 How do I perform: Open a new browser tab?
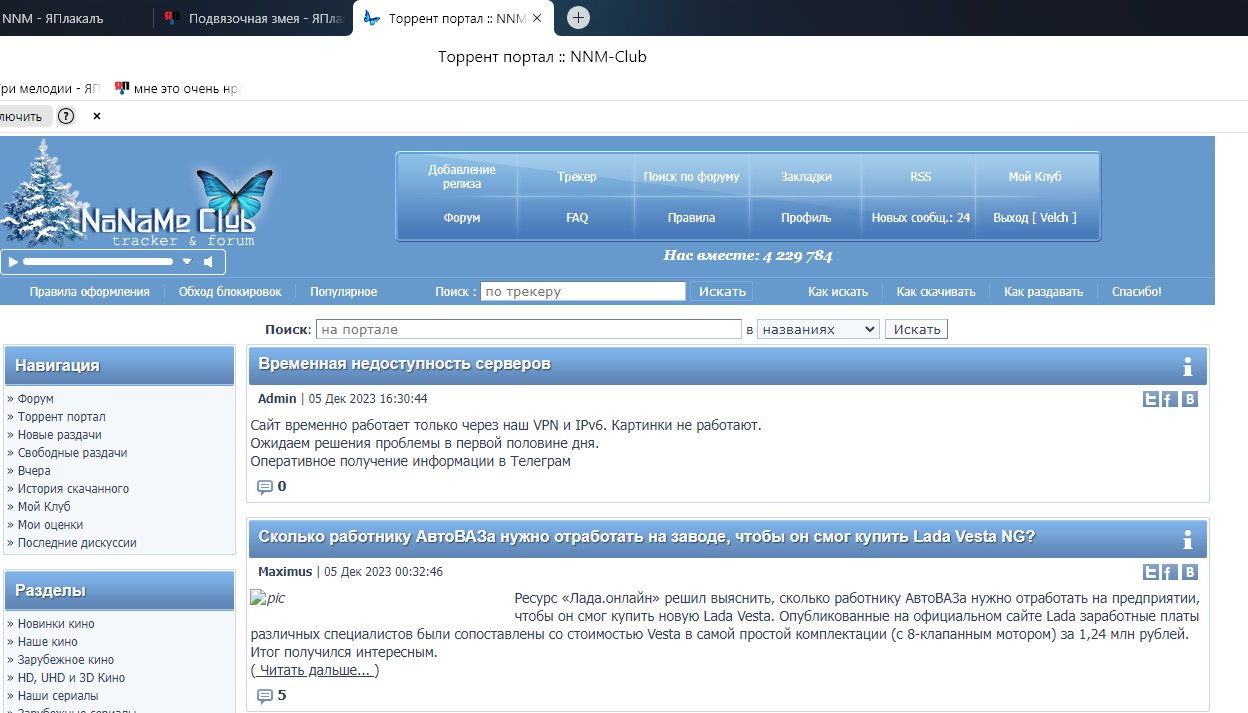coord(578,18)
